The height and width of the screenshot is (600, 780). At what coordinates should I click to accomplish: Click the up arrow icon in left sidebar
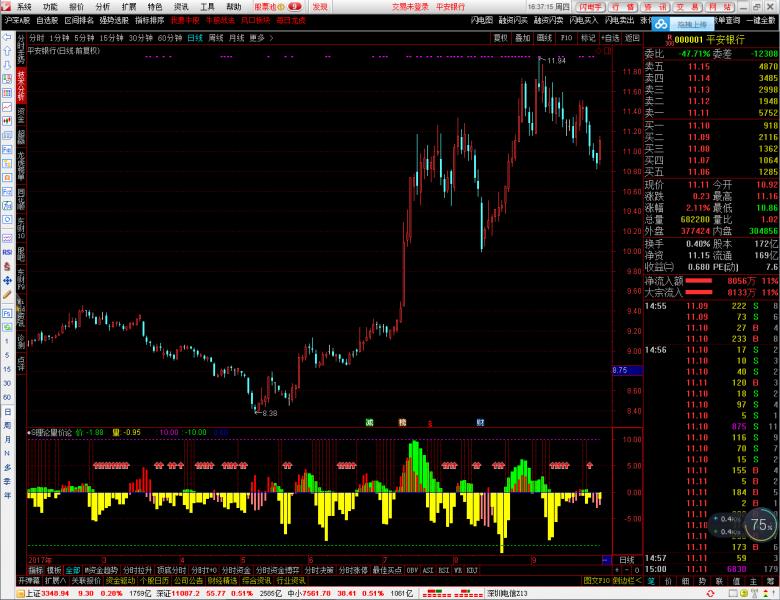(x=7, y=51)
